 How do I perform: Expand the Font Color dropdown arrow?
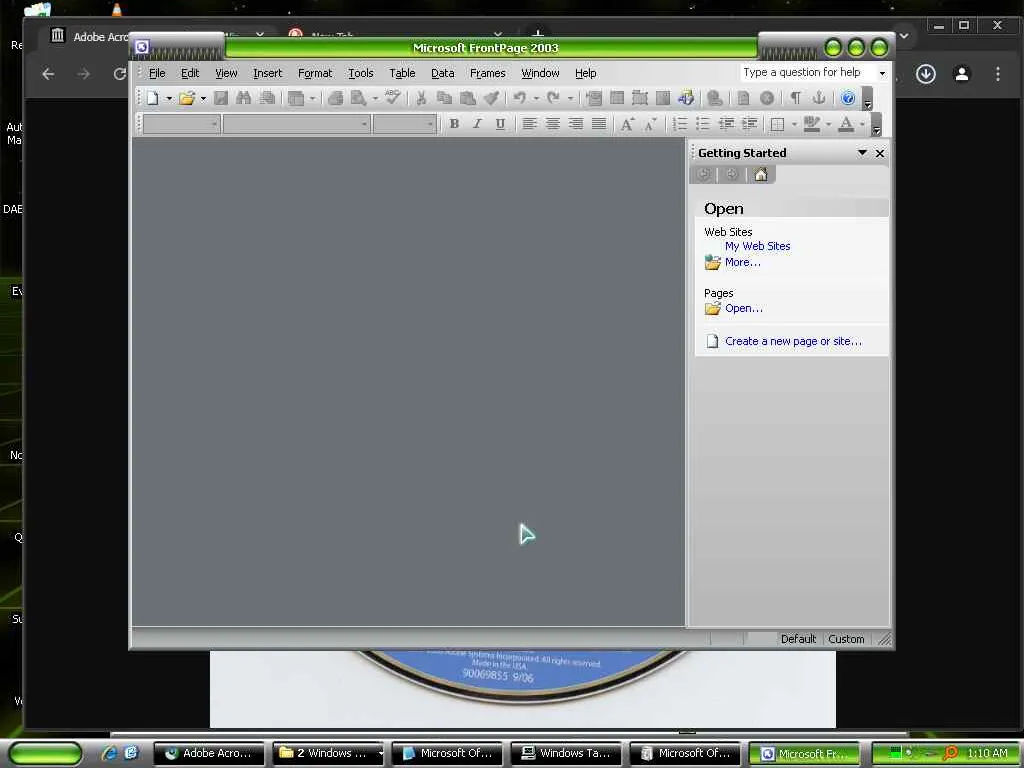pos(862,124)
